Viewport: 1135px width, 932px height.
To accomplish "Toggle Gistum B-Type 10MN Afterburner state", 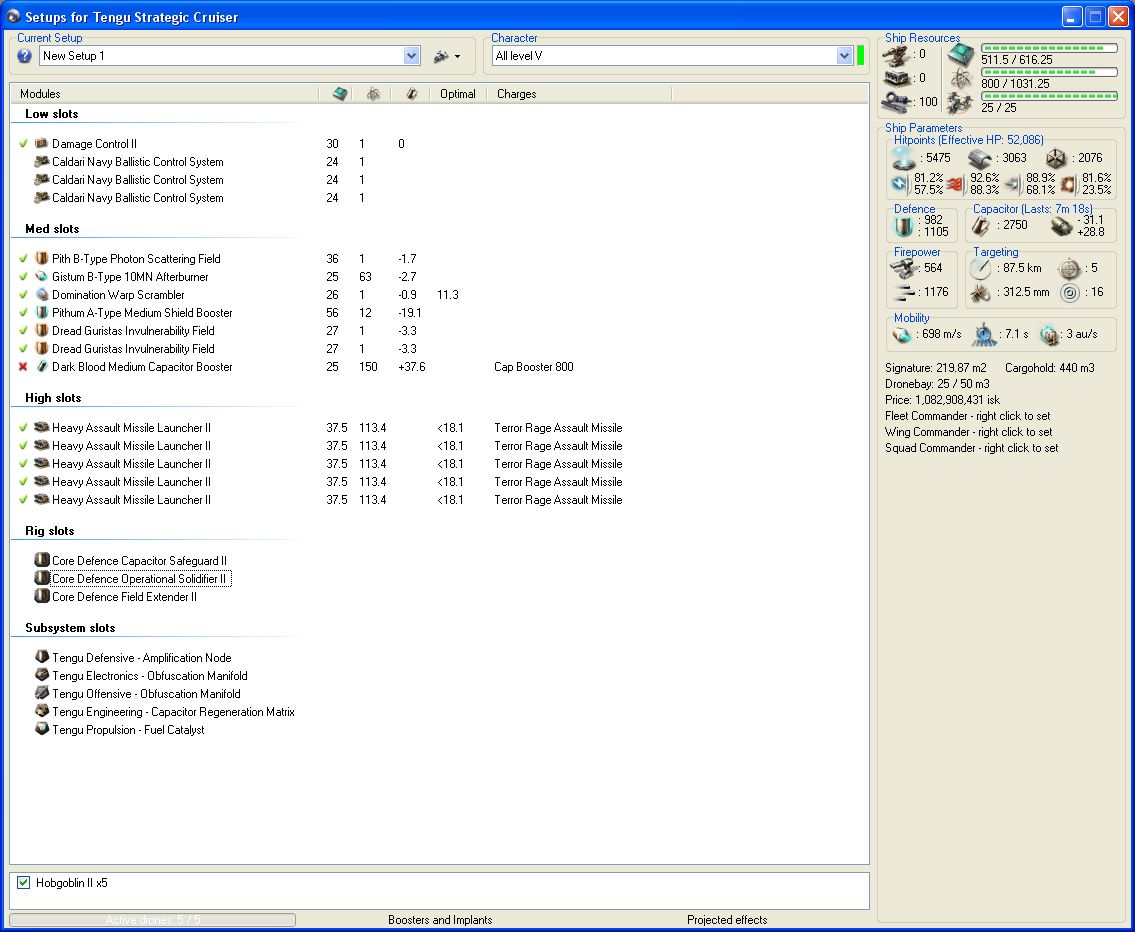I will pos(23,276).
